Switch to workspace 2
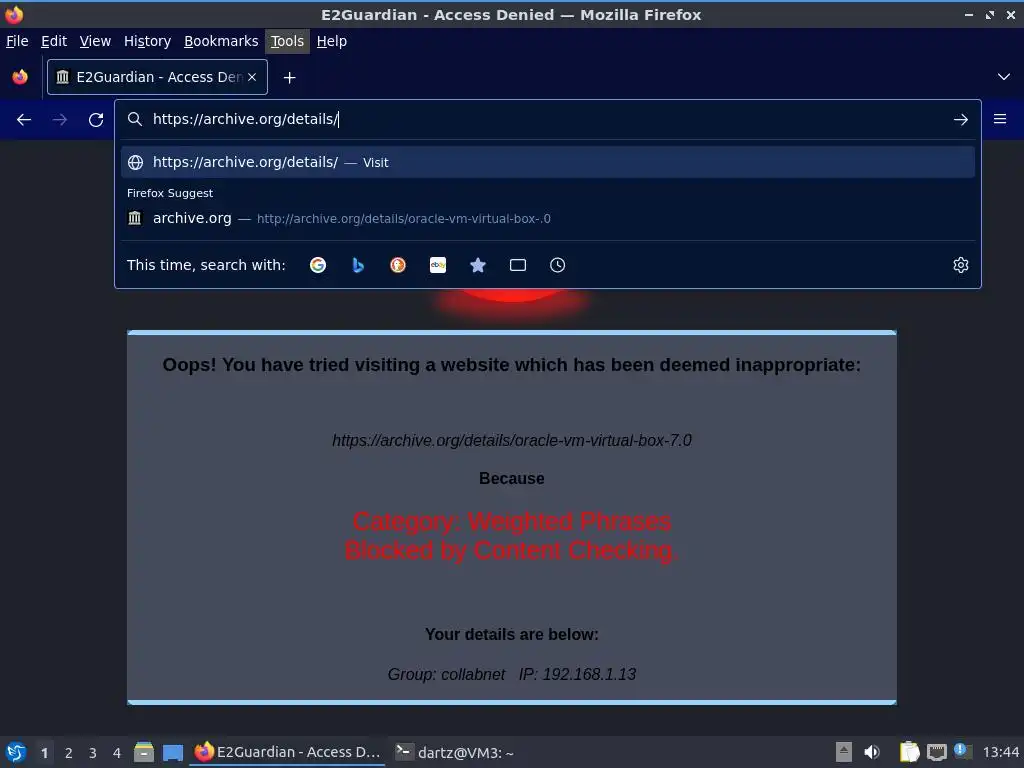 click(69, 753)
